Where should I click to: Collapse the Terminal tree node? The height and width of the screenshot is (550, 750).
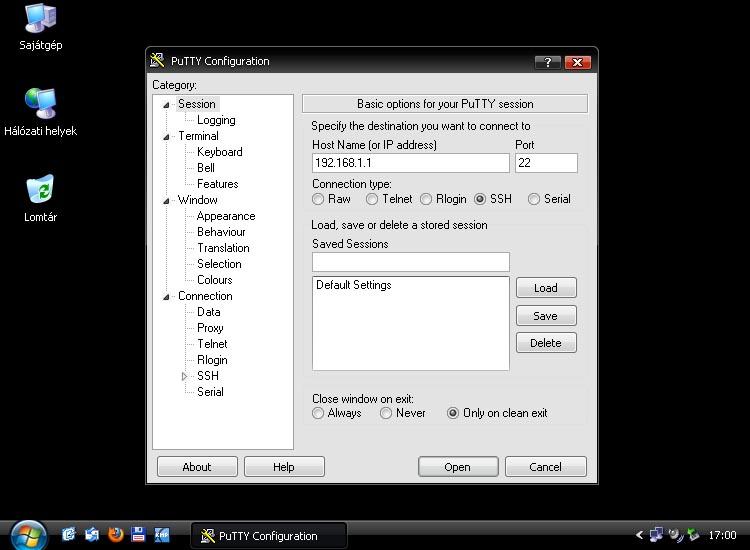(166, 137)
